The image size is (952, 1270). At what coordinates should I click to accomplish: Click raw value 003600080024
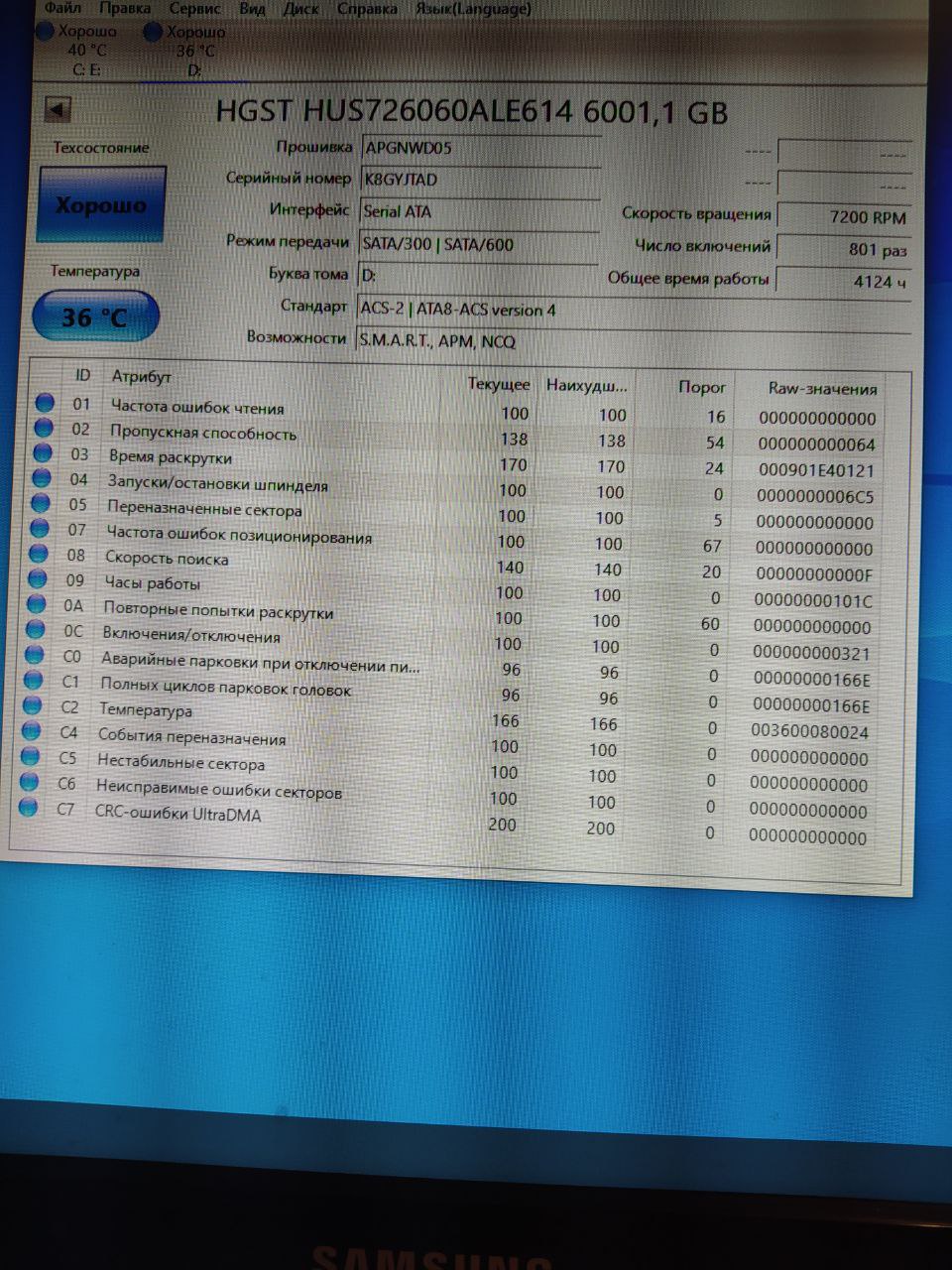pos(810,732)
